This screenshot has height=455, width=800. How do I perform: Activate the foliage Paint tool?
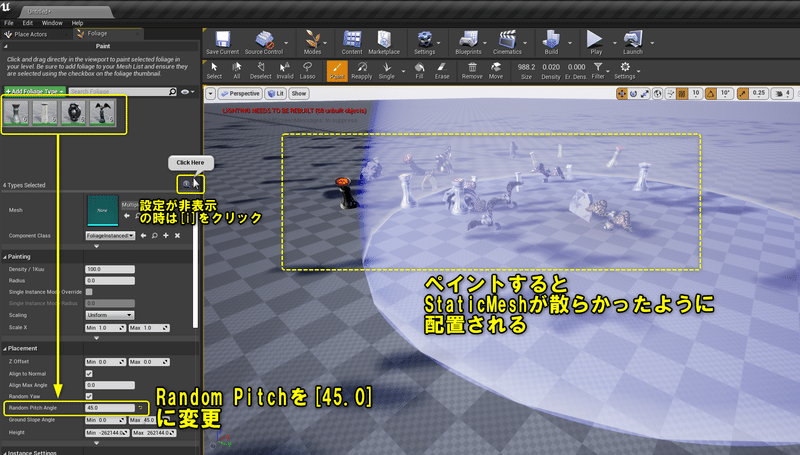pyautogui.click(x=337, y=70)
